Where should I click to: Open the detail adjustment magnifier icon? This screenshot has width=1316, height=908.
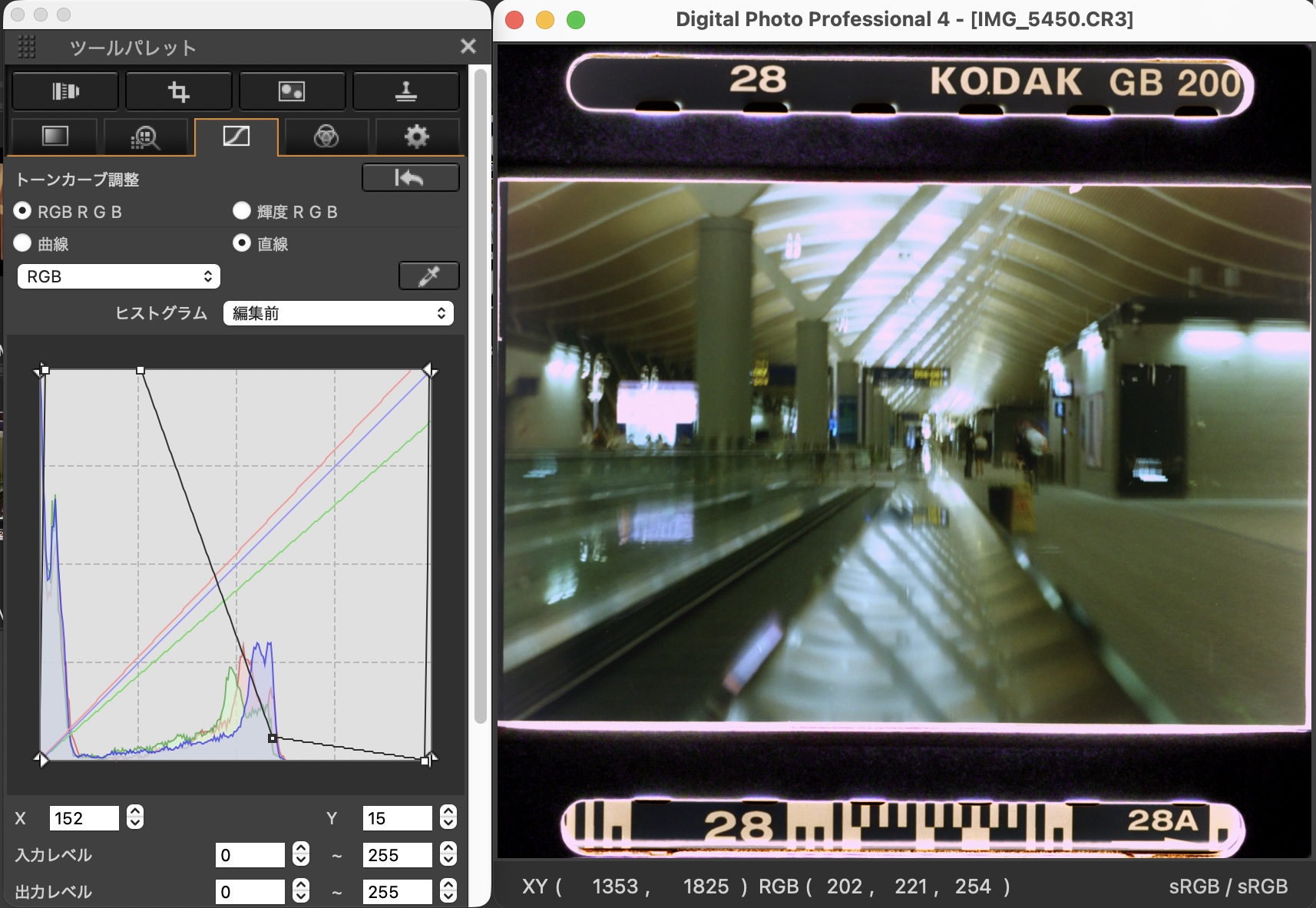(x=145, y=137)
